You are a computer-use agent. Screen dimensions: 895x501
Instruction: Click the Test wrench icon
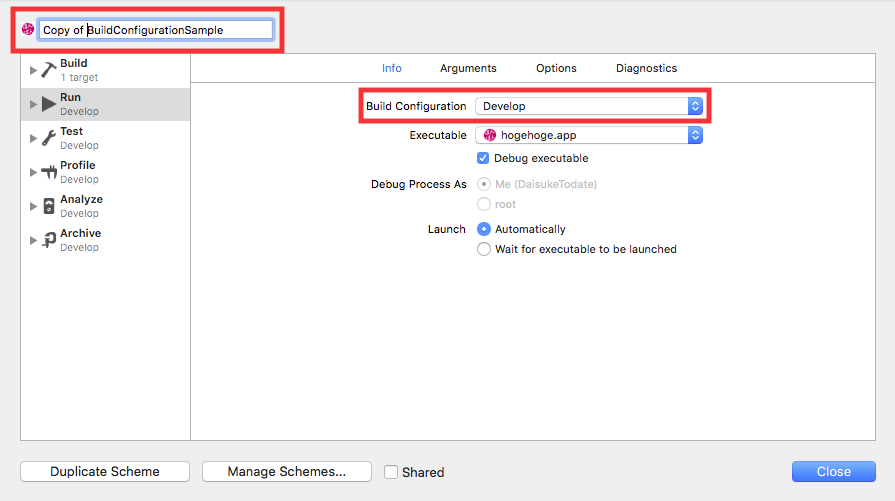49,138
